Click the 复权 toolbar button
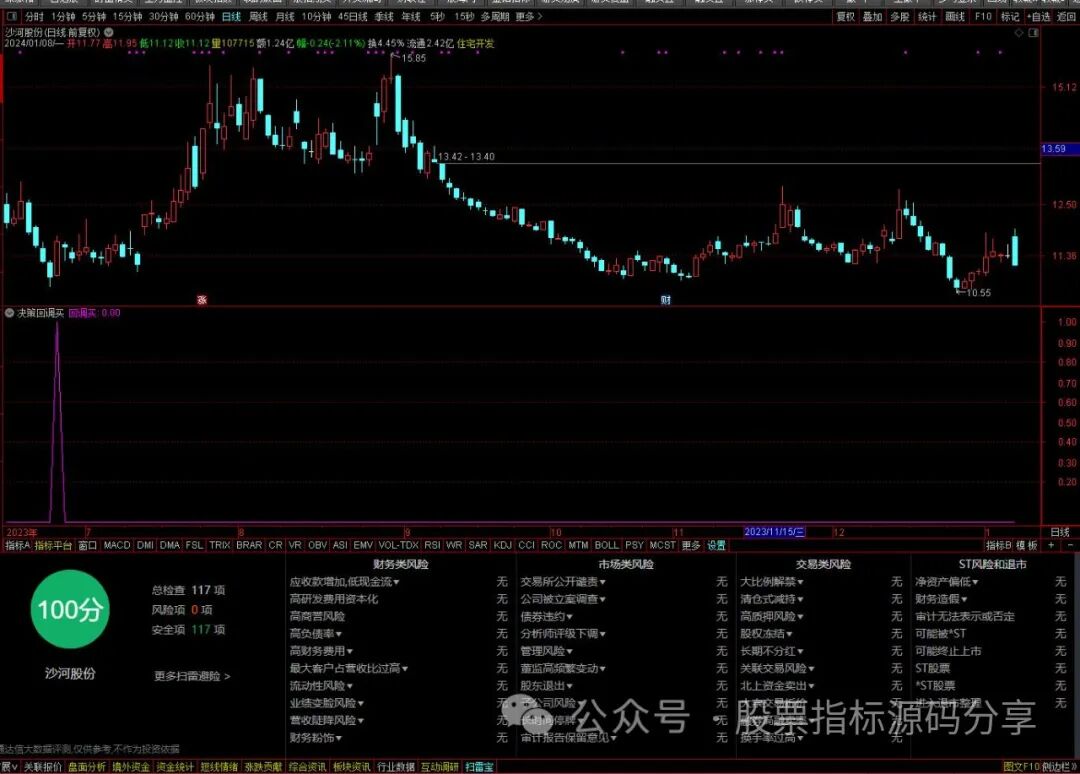Screen dimensions: 1080x774 tap(845, 17)
